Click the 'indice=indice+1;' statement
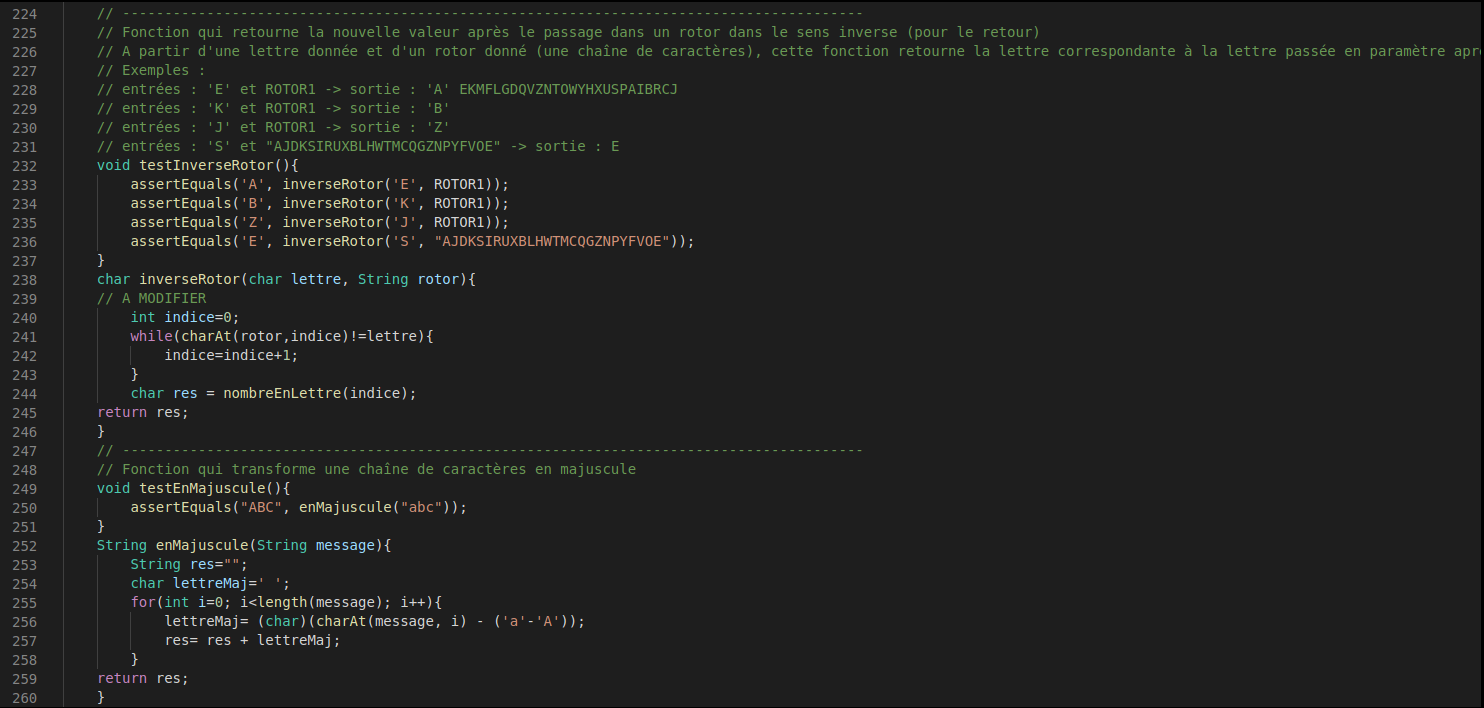This screenshot has height=708, width=1484. click(x=232, y=355)
